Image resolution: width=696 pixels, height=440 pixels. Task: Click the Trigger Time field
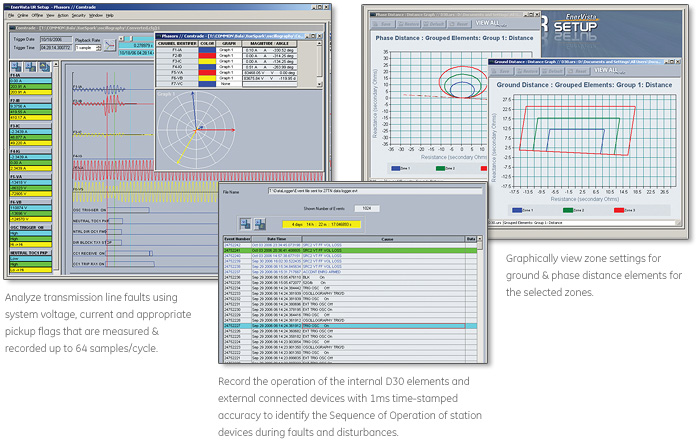coord(56,48)
